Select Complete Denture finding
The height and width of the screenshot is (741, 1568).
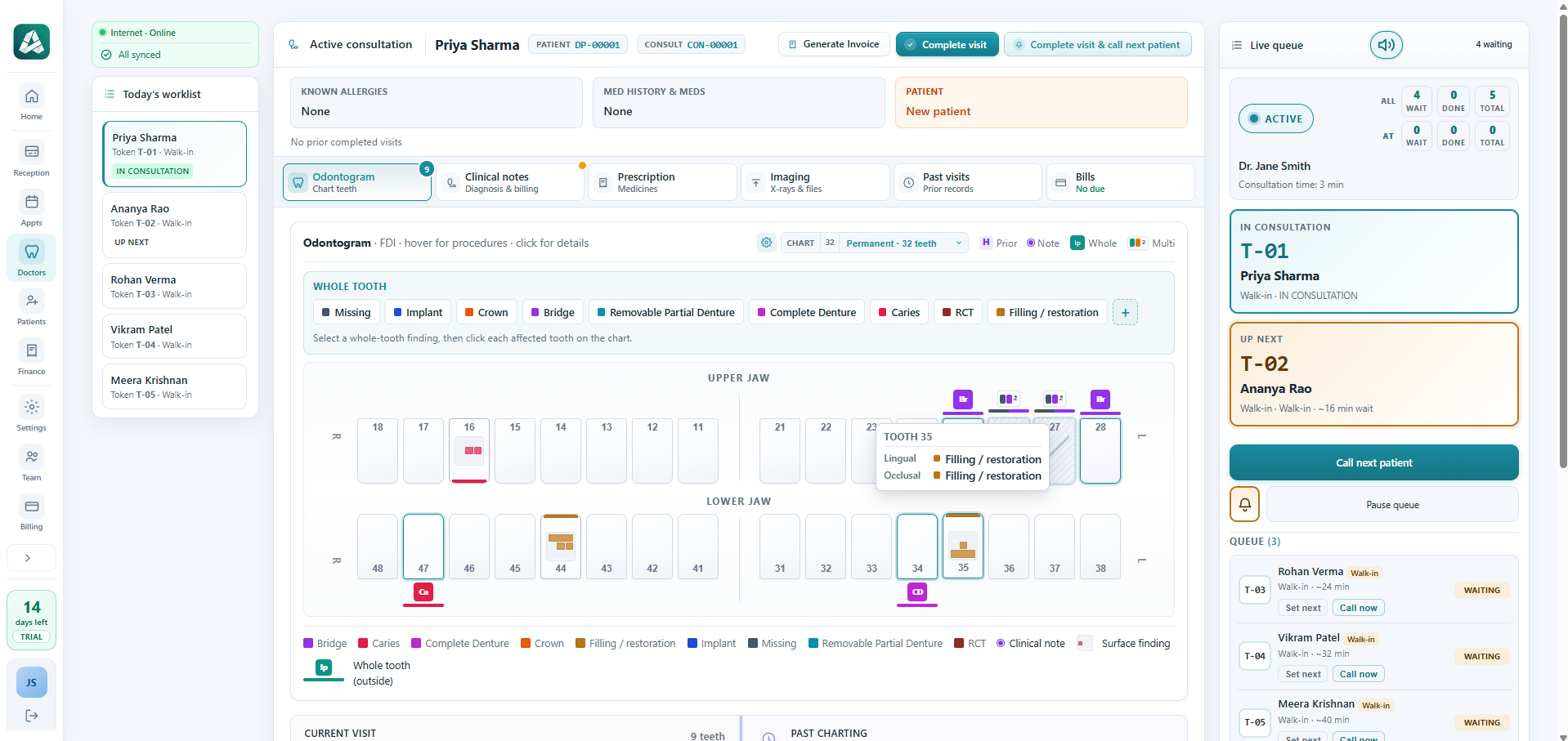pos(807,312)
